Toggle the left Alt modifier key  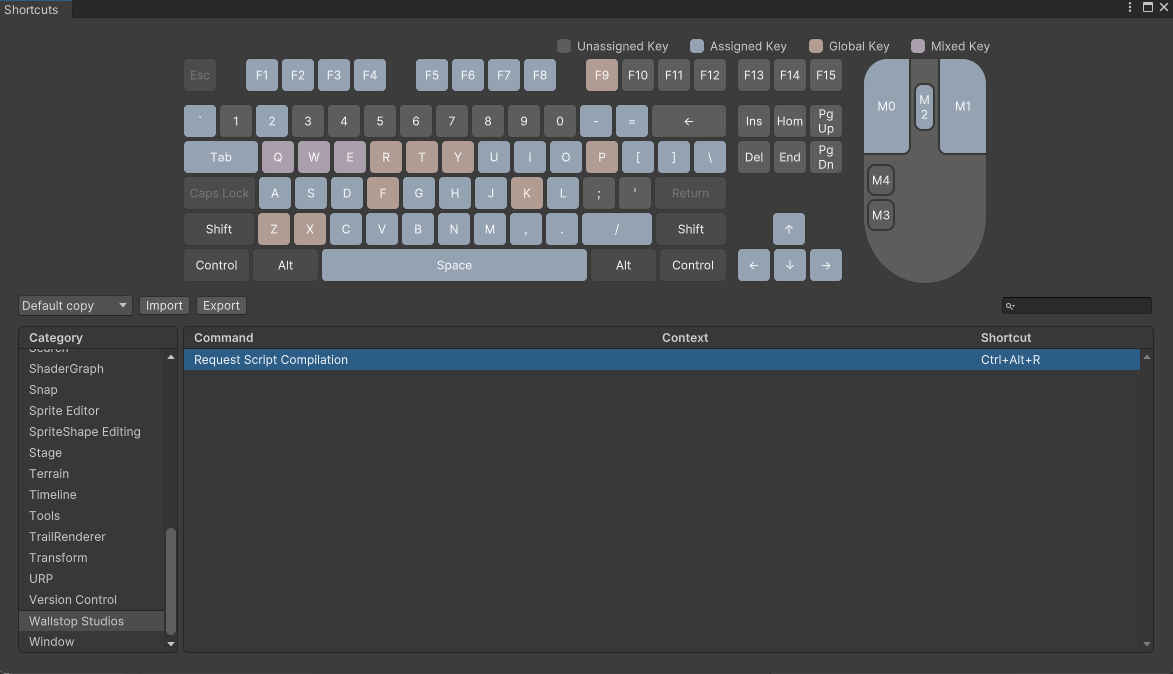(285, 265)
